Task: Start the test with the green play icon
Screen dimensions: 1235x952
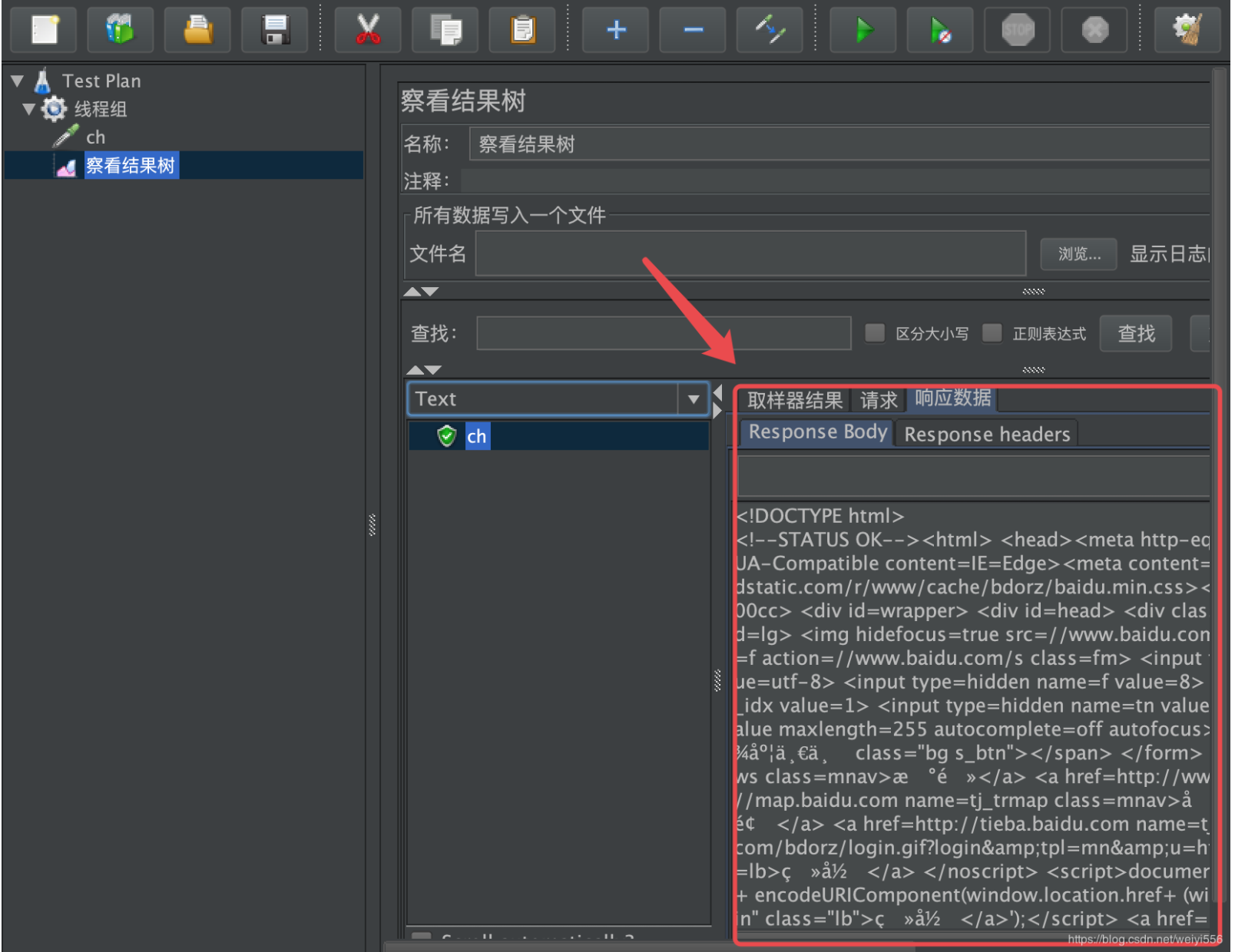Action: coord(864,30)
